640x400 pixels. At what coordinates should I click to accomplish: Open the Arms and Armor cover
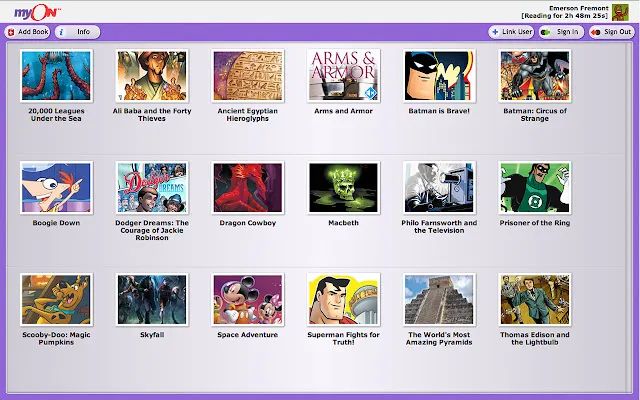click(343, 76)
